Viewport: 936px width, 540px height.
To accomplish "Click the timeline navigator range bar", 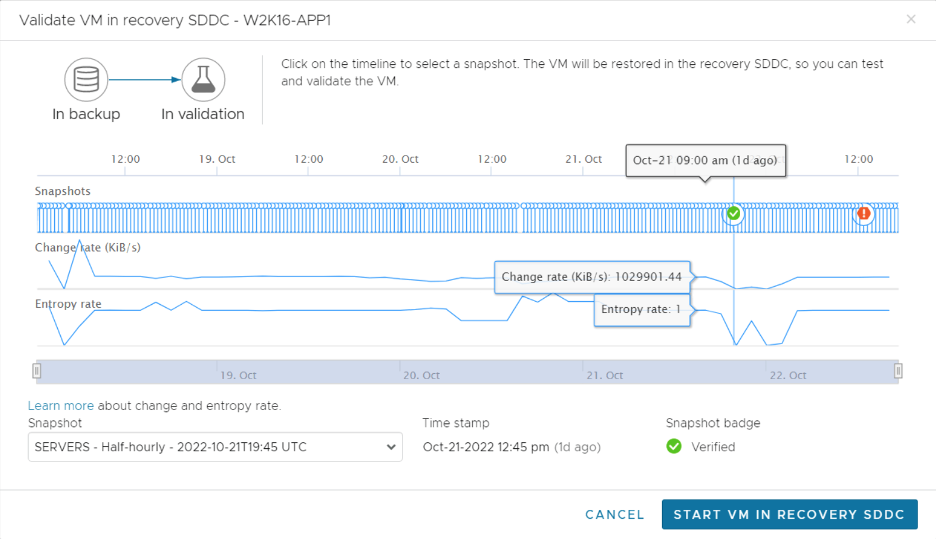I will coord(467,372).
